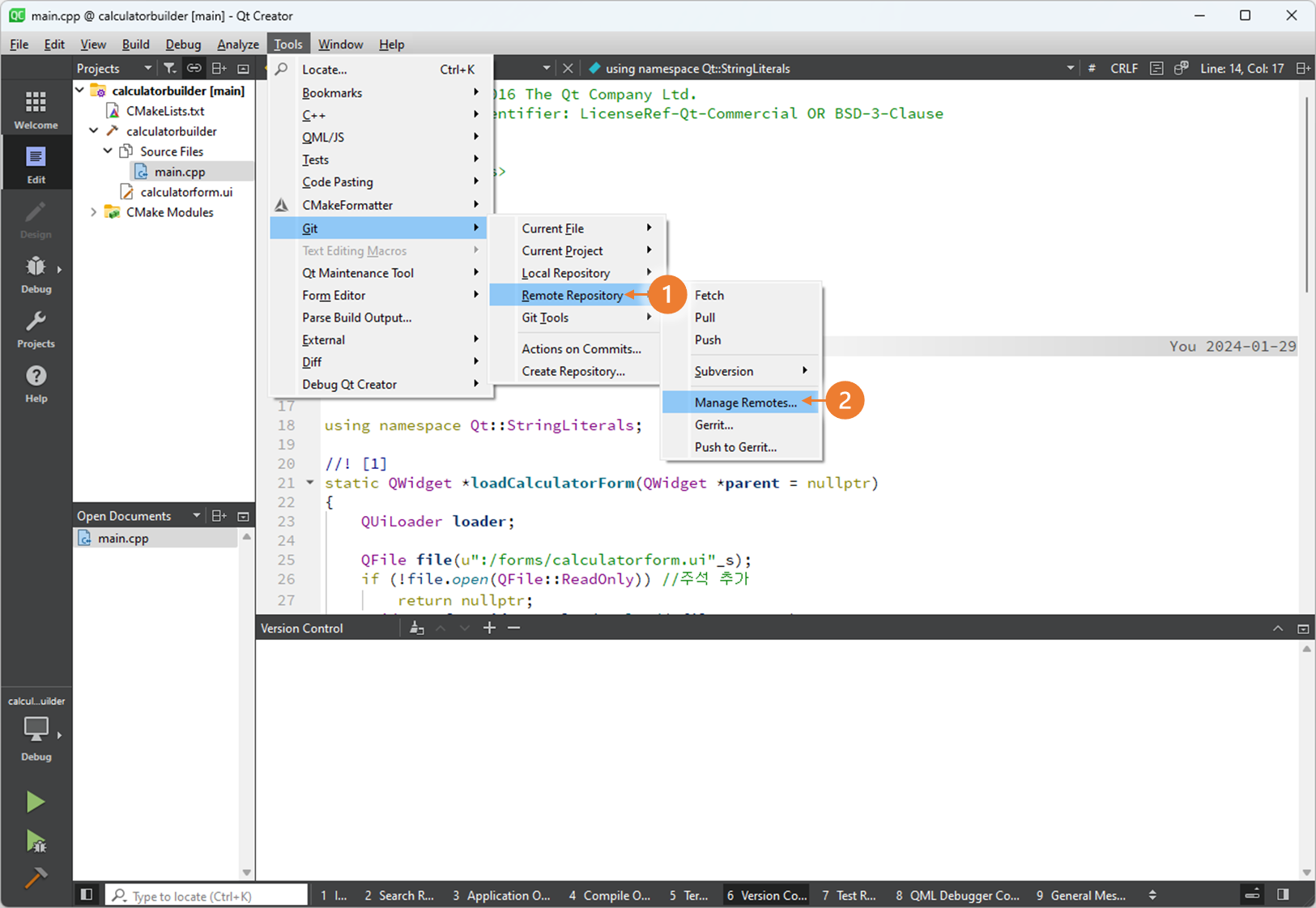This screenshot has width=1316, height=908.
Task: Click the preprocessor directives icon
Action: 1182,68
